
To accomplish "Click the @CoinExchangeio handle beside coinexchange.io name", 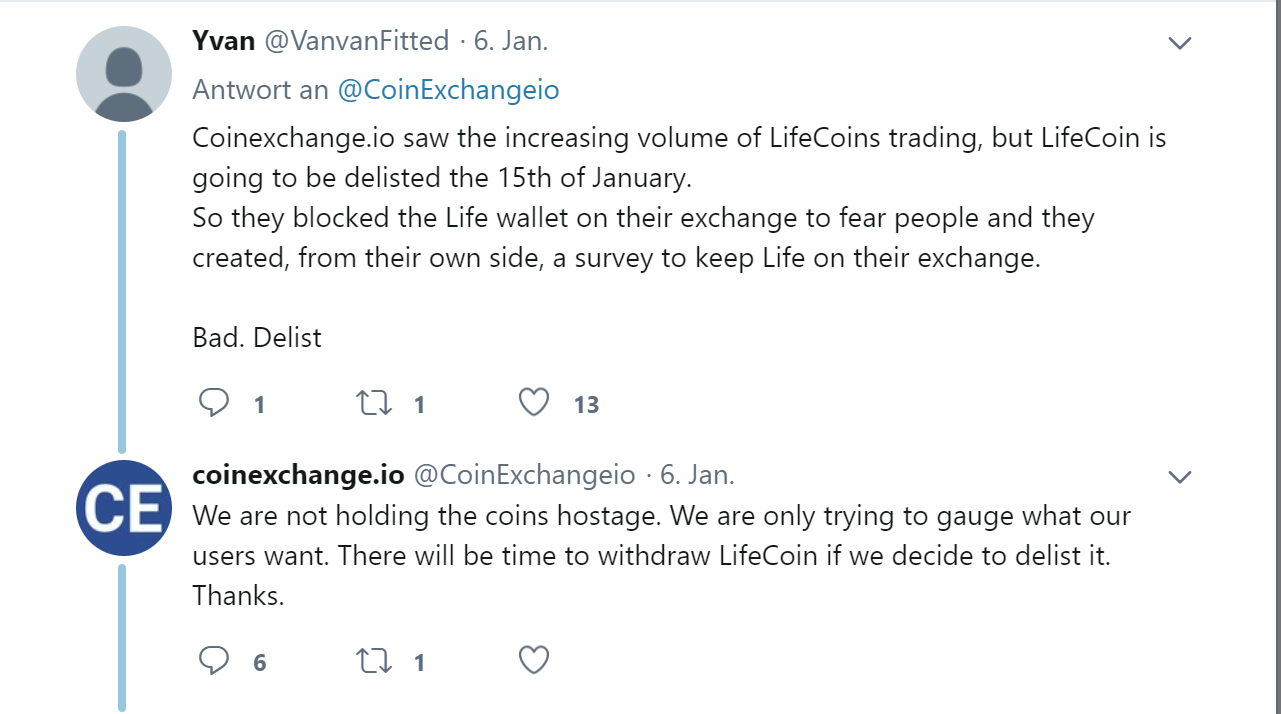I will coord(525,475).
